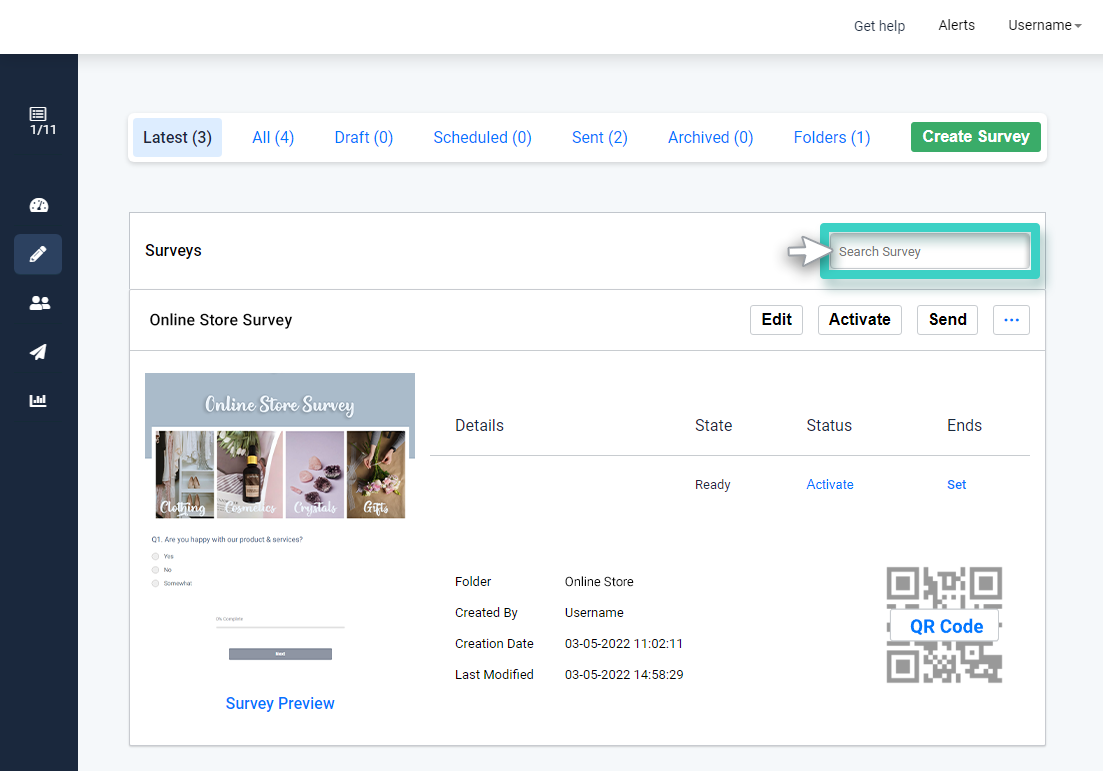Click the Activate link under Status
The height and width of the screenshot is (771, 1103).
coord(829,485)
